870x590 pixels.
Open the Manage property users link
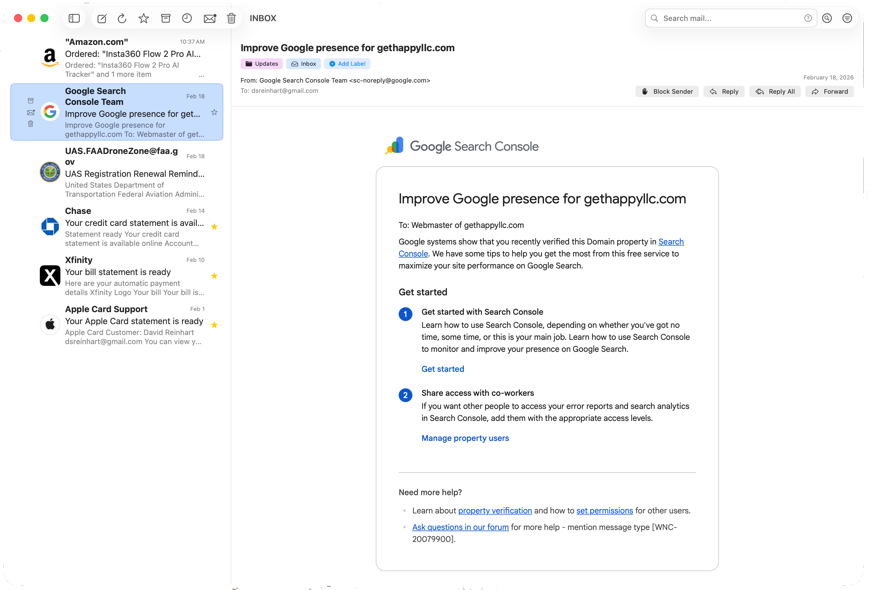465,438
